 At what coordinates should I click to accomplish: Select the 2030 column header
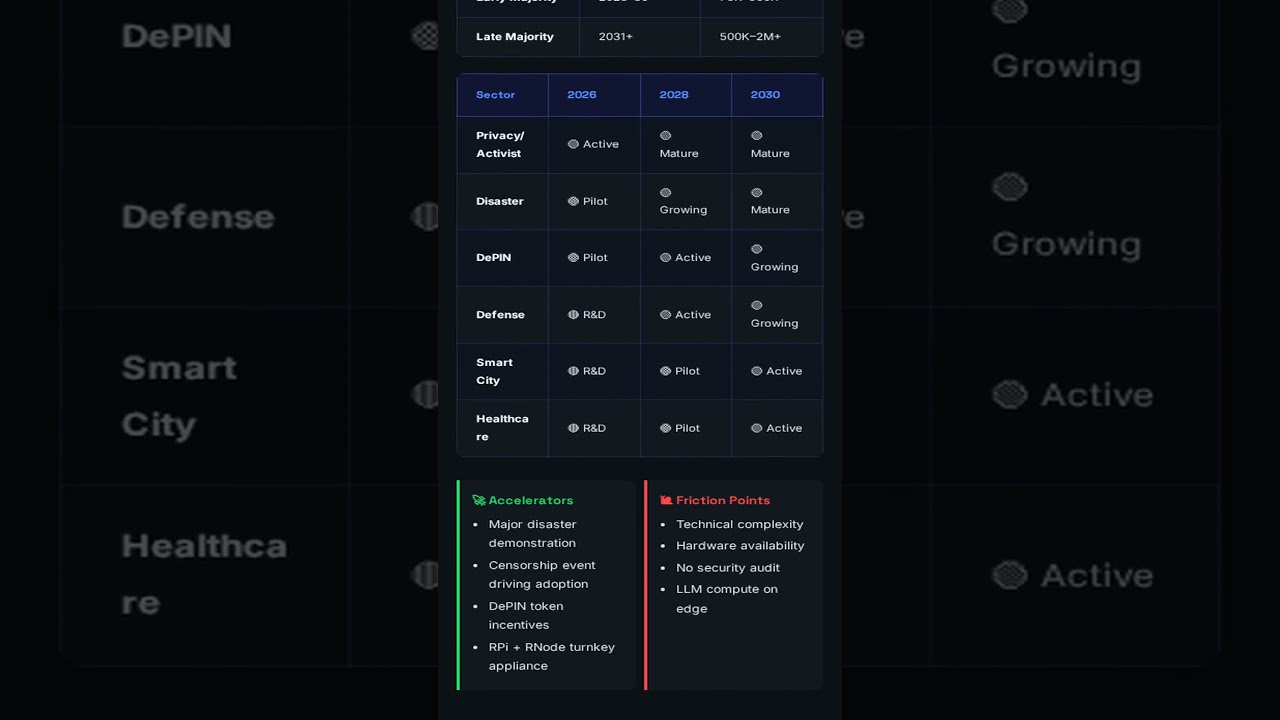tap(765, 95)
